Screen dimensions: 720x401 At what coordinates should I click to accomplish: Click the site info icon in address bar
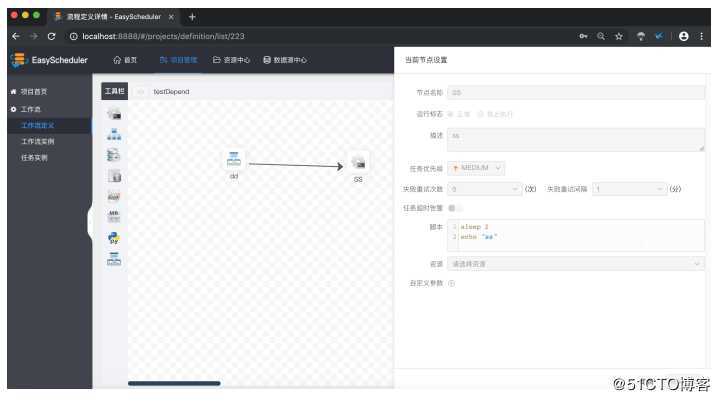[x=73, y=36]
